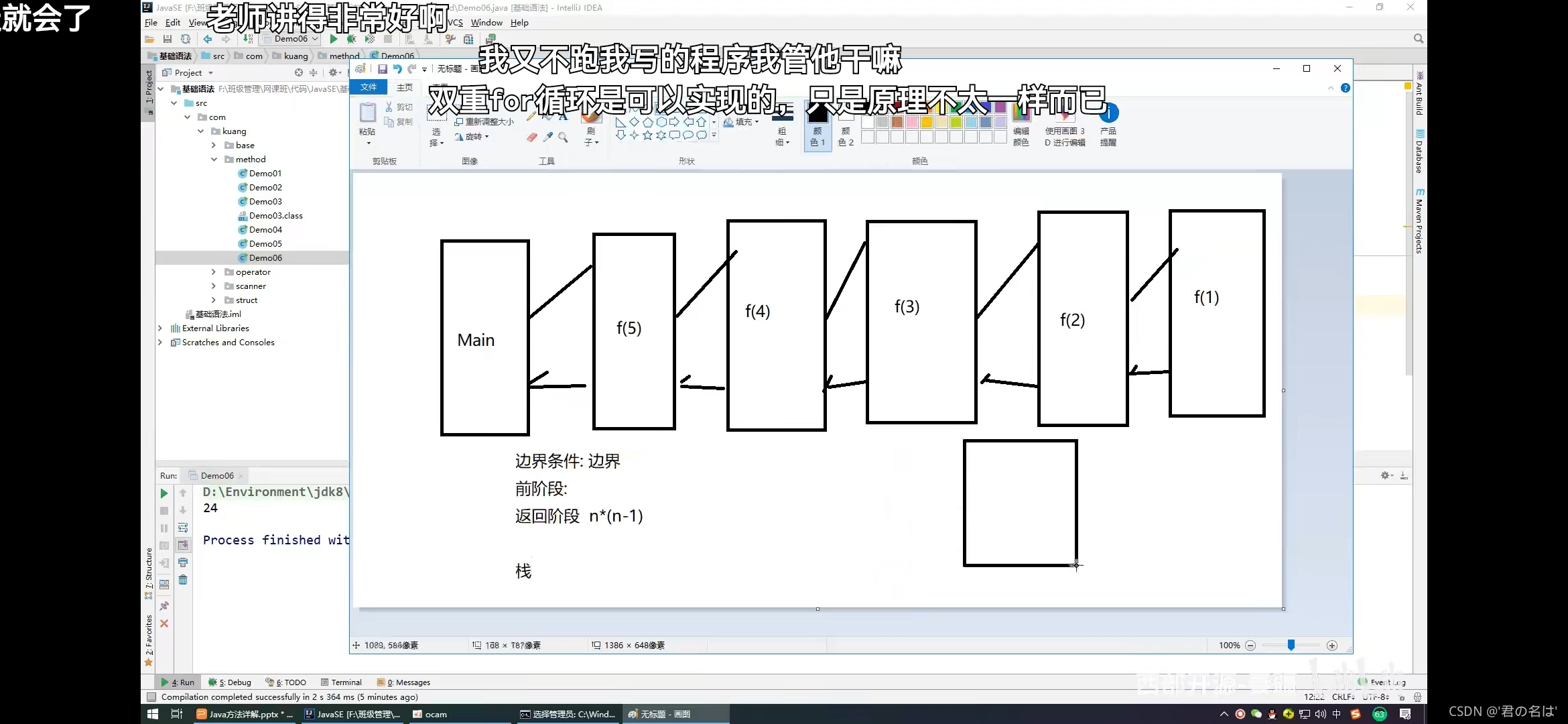The width and height of the screenshot is (1568, 724).
Task: Open the Rotate (旋转) dropdown in Paint
Action: (x=472, y=137)
